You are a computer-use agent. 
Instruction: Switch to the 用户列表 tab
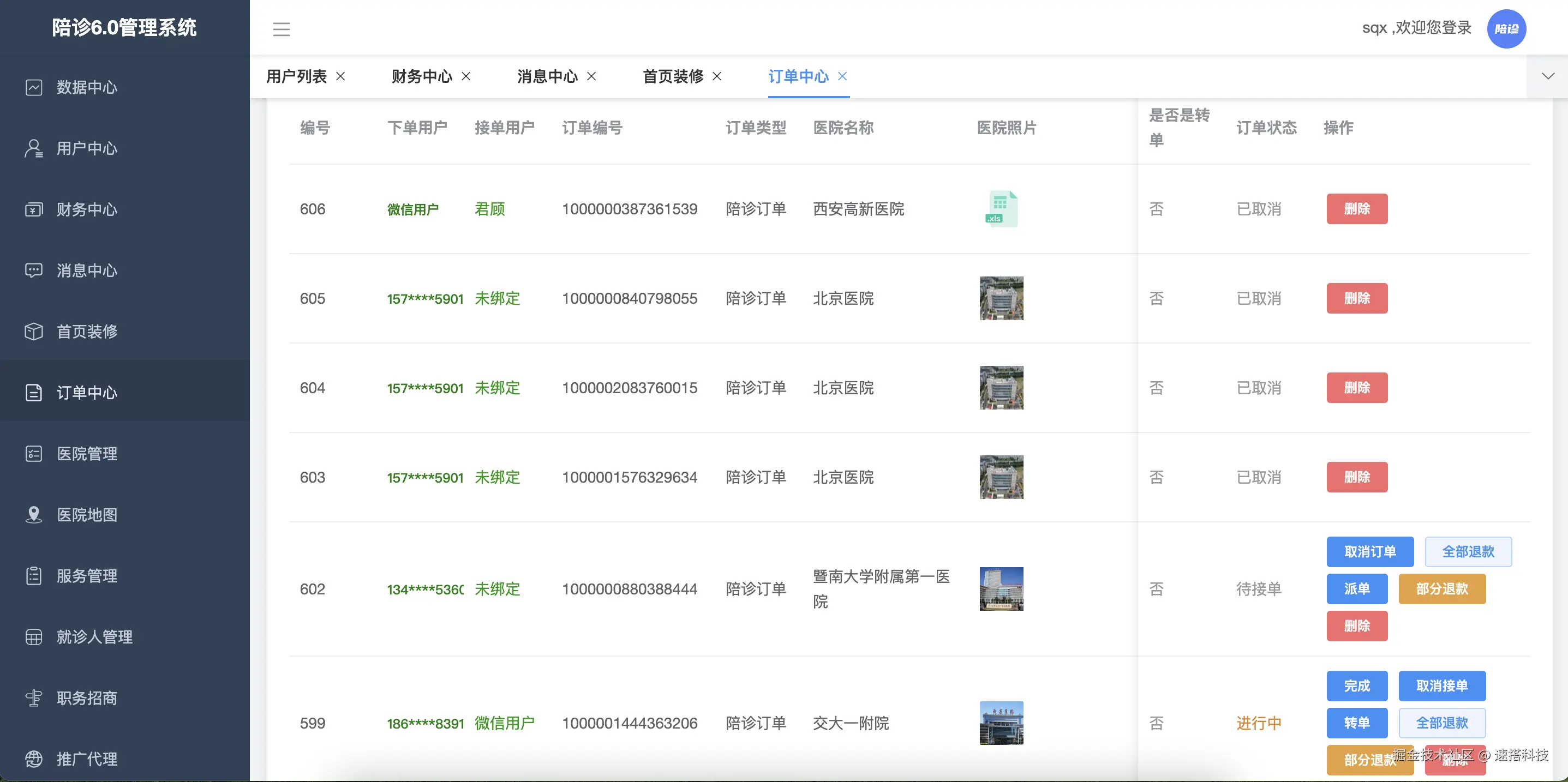click(296, 77)
